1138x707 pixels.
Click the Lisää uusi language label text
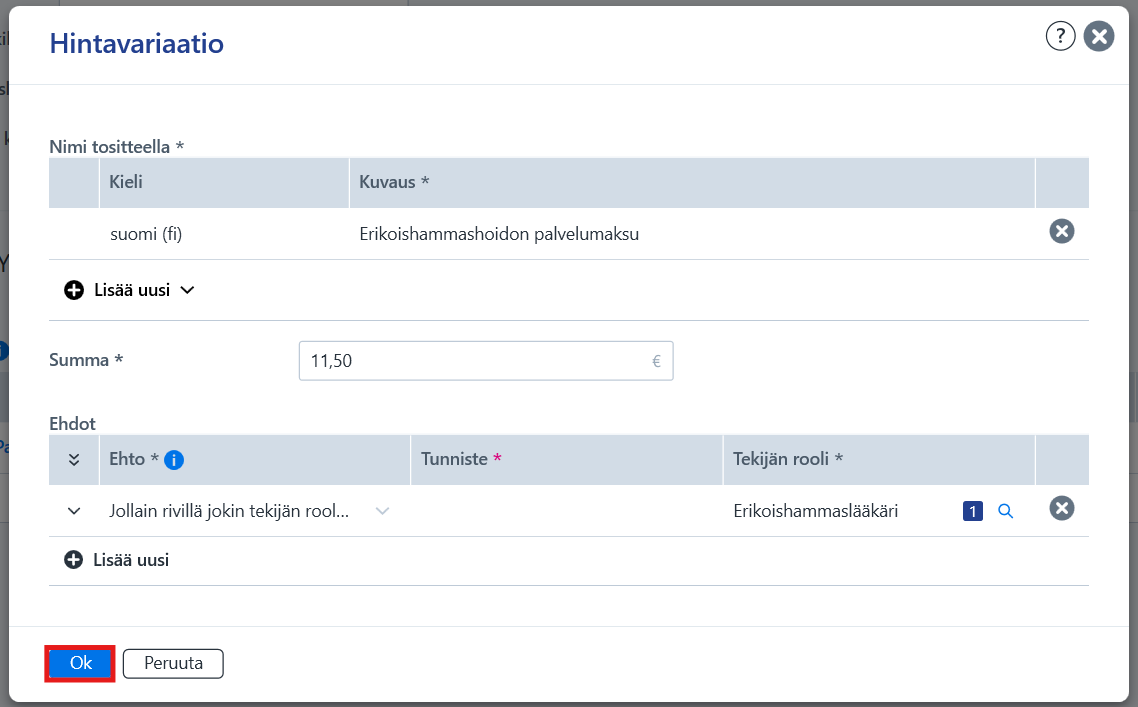tap(132, 290)
